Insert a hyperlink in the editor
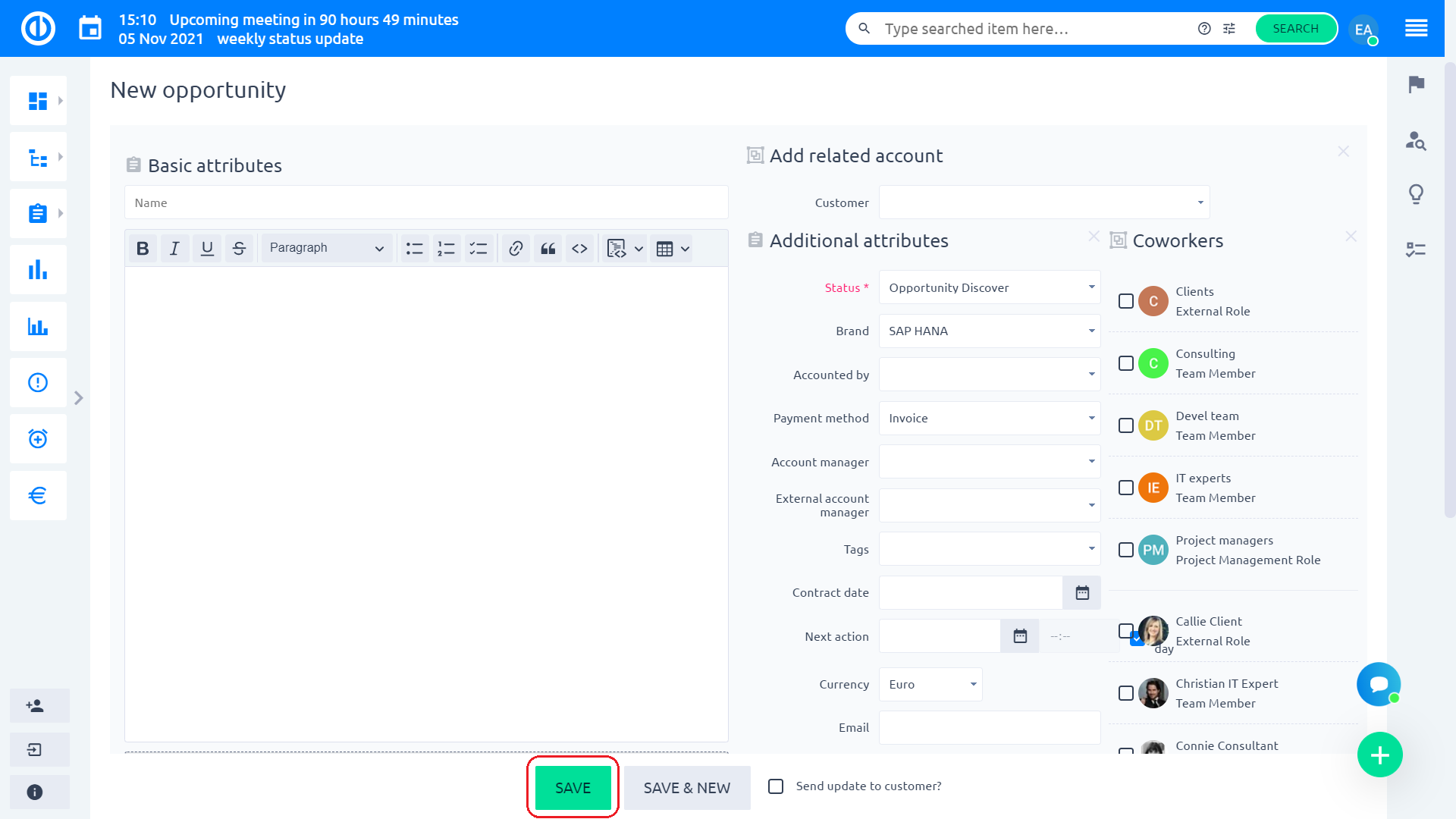1456x819 pixels. tap(516, 249)
